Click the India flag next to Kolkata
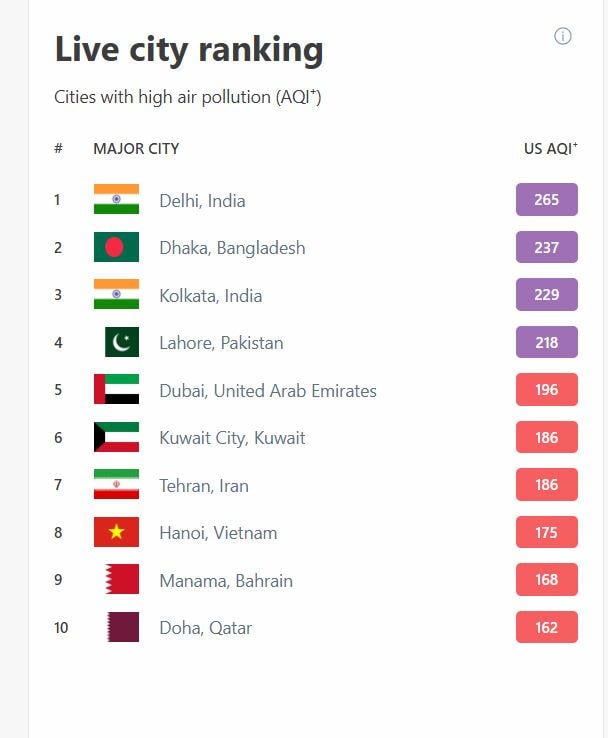 (x=116, y=295)
